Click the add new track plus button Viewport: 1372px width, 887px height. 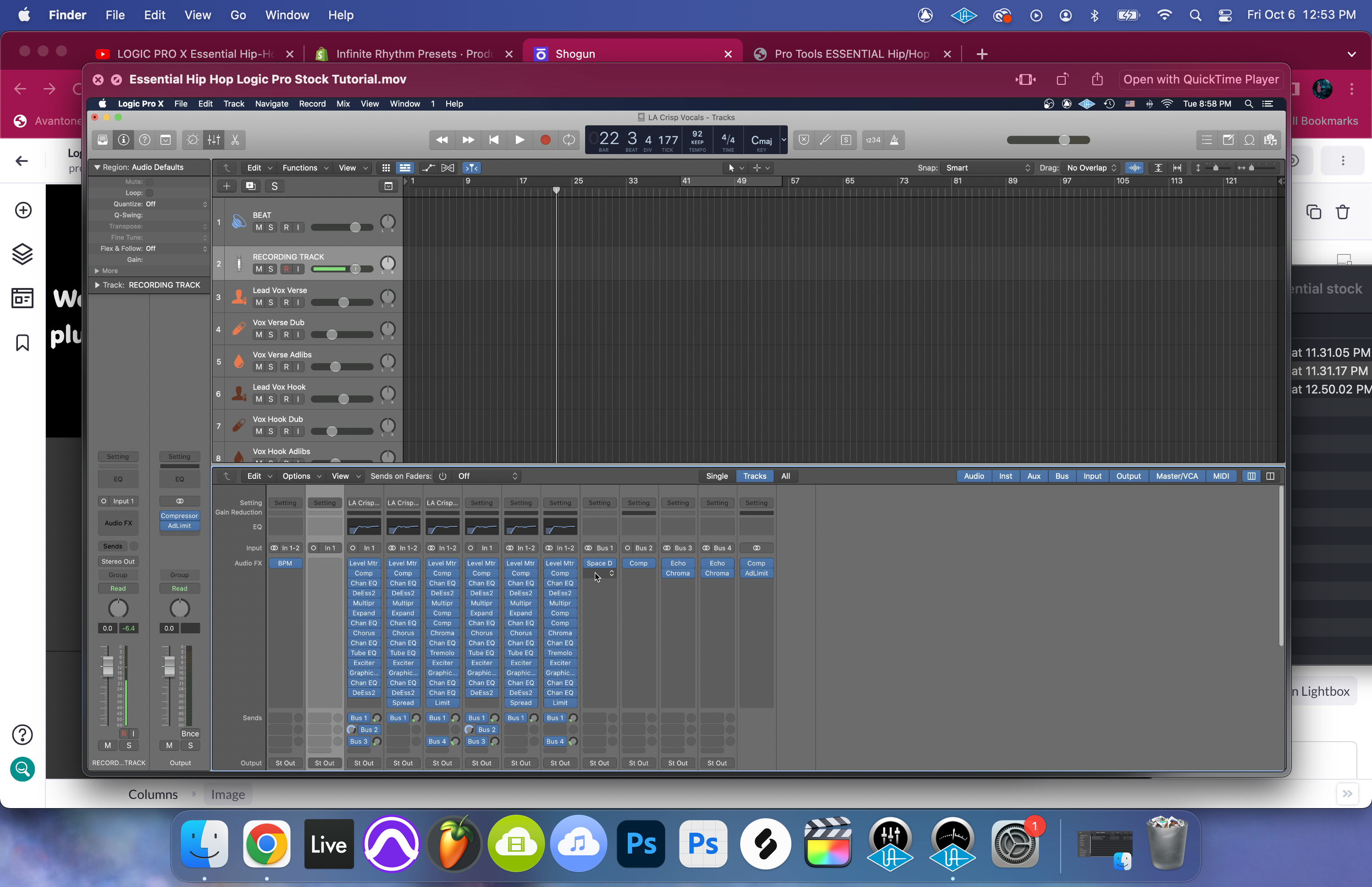pyautogui.click(x=226, y=186)
